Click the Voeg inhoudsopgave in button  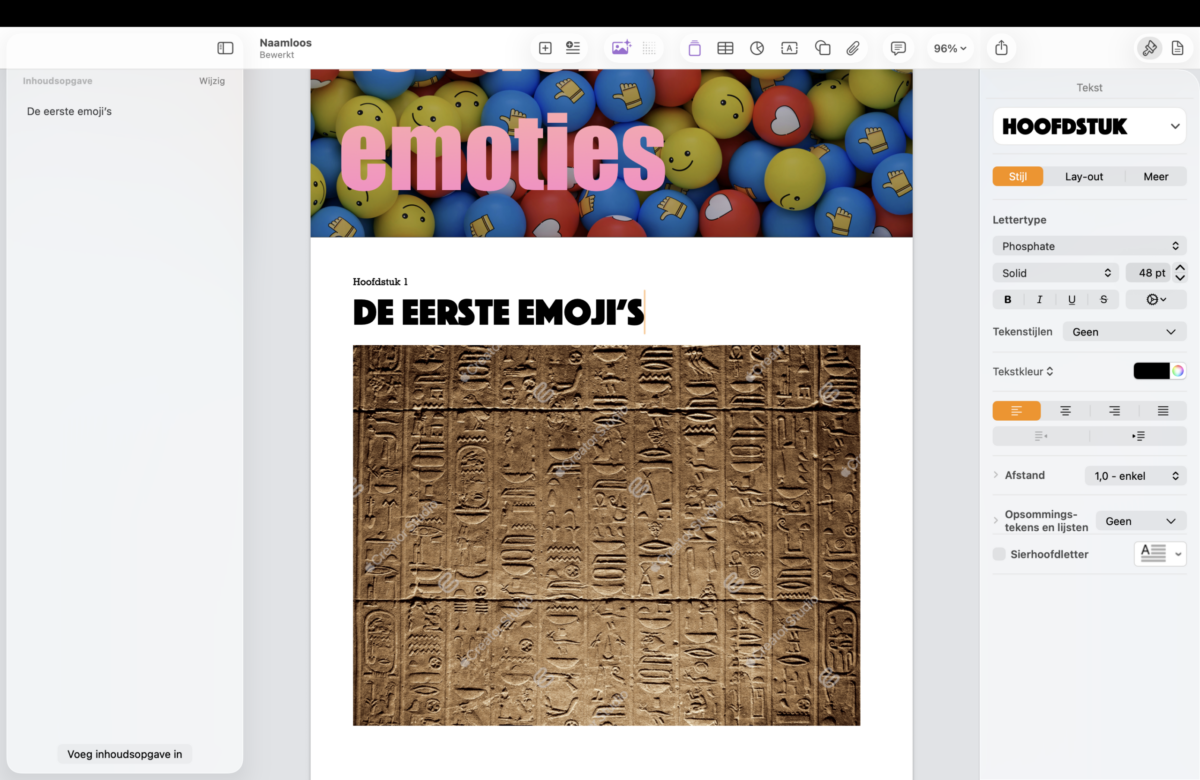click(x=125, y=755)
